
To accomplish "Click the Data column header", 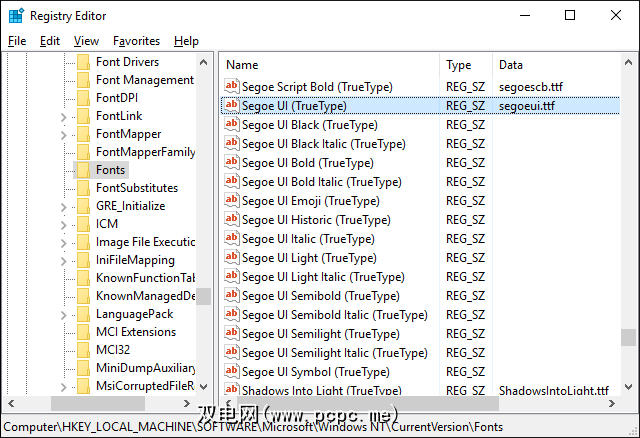I will pyautogui.click(x=556, y=65).
